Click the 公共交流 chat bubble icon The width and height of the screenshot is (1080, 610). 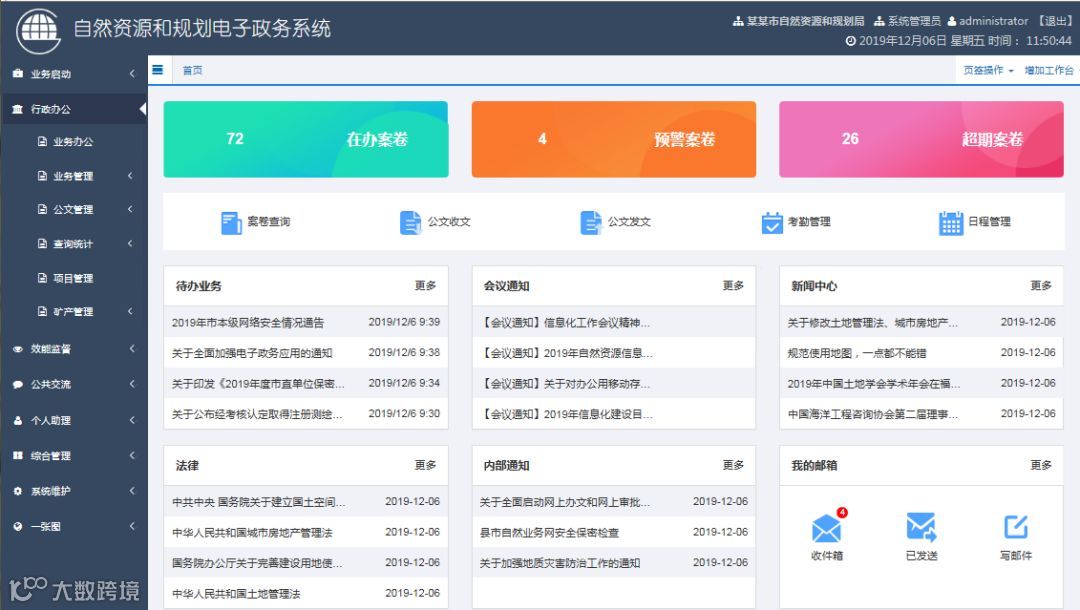[18, 384]
